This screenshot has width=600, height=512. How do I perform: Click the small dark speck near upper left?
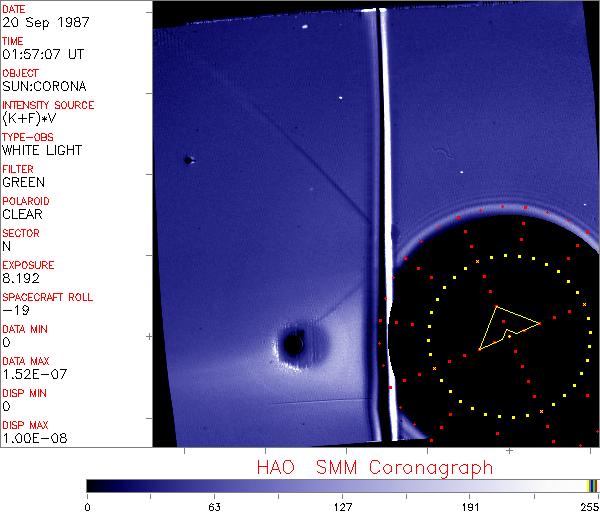187,160
